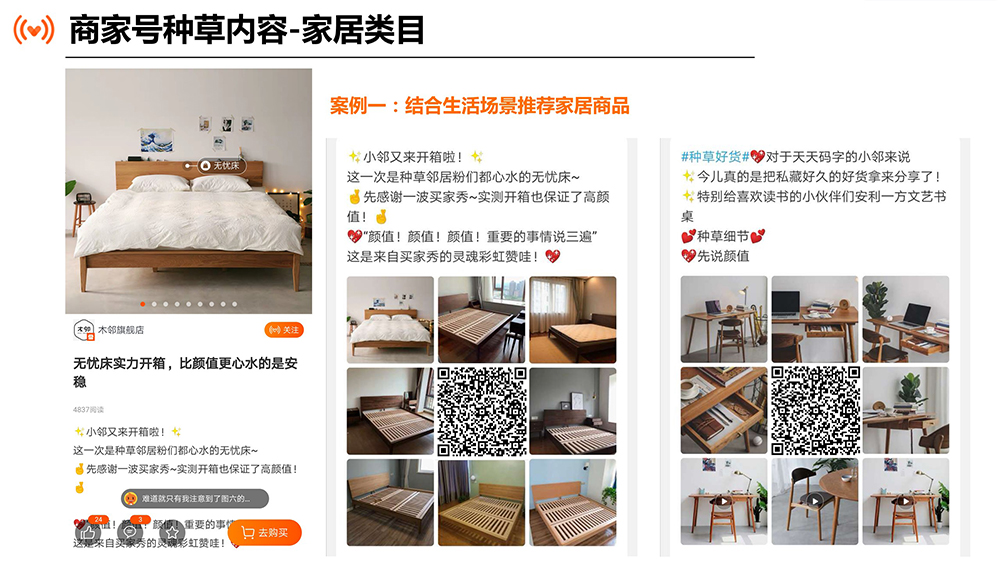
Task: Play the round table chair video thumbnail
Action: click(814, 501)
